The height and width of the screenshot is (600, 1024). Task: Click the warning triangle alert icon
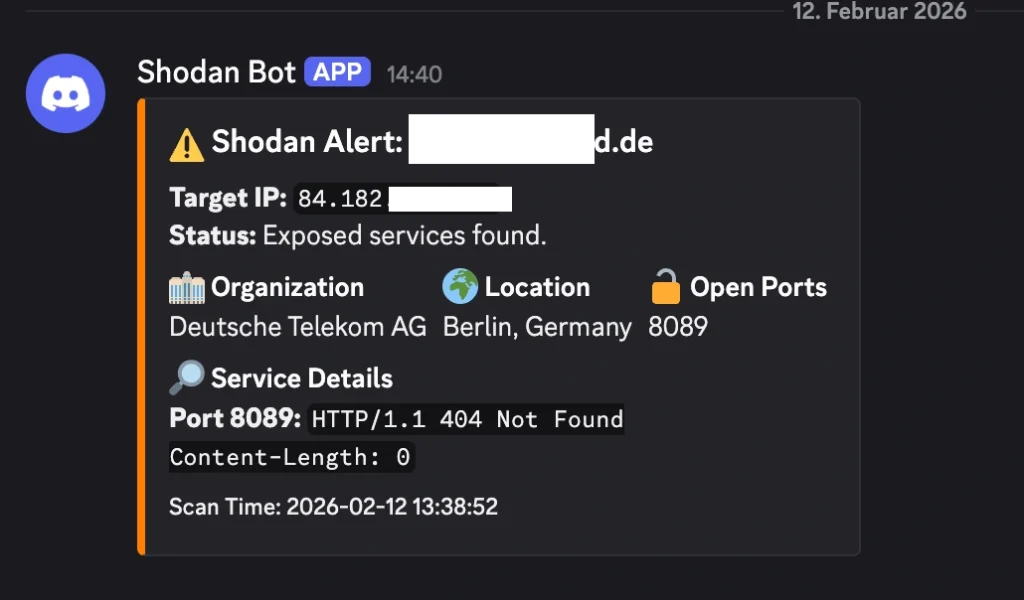[x=187, y=144]
